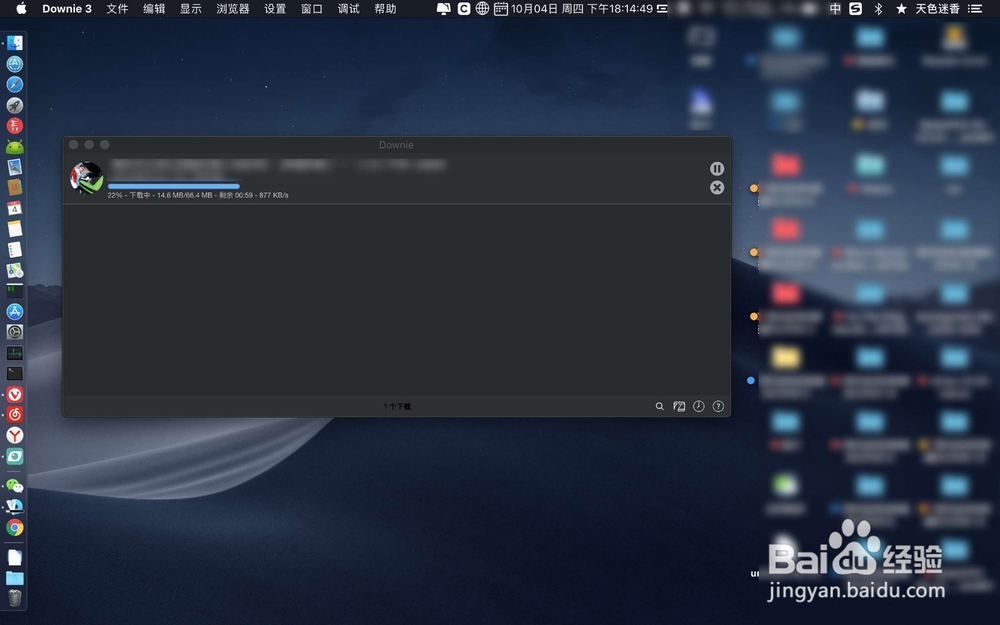This screenshot has width=1000, height=625.
Task: Open Maps icon in the Dock
Action: (x=15, y=270)
